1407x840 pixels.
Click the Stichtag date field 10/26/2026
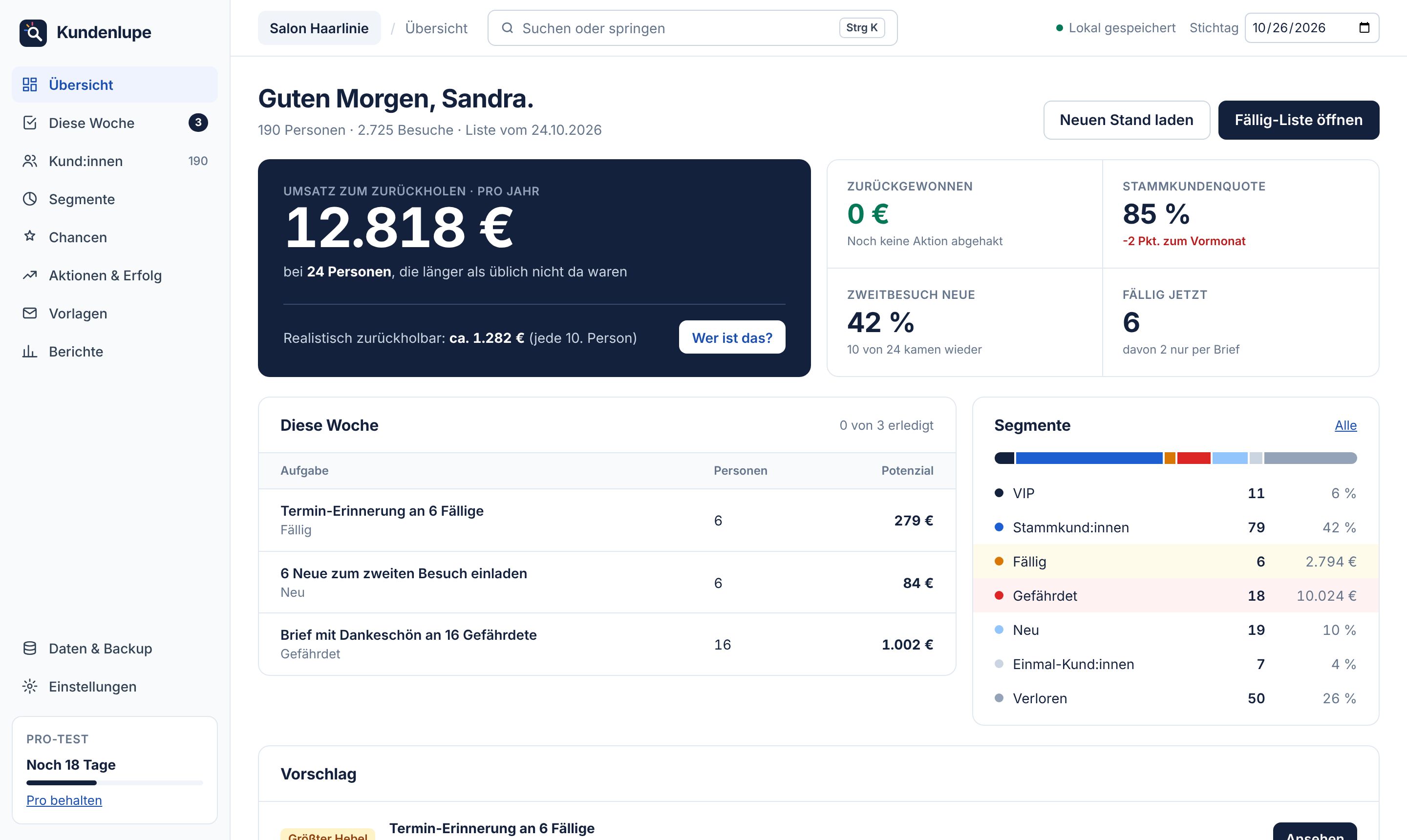click(x=1311, y=28)
